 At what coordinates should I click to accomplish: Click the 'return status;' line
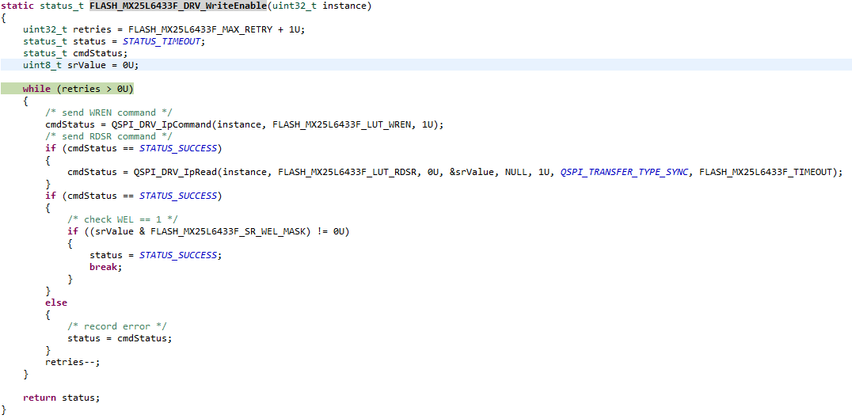point(61,397)
